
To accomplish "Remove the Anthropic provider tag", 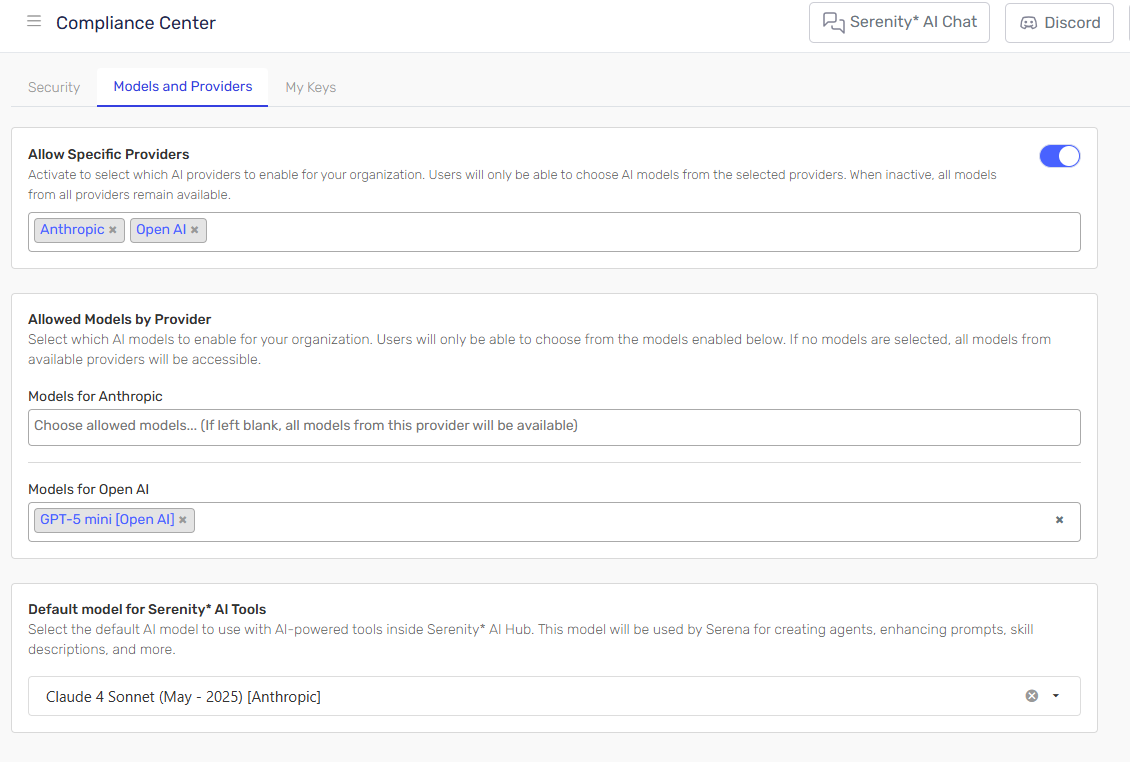I will coord(112,230).
